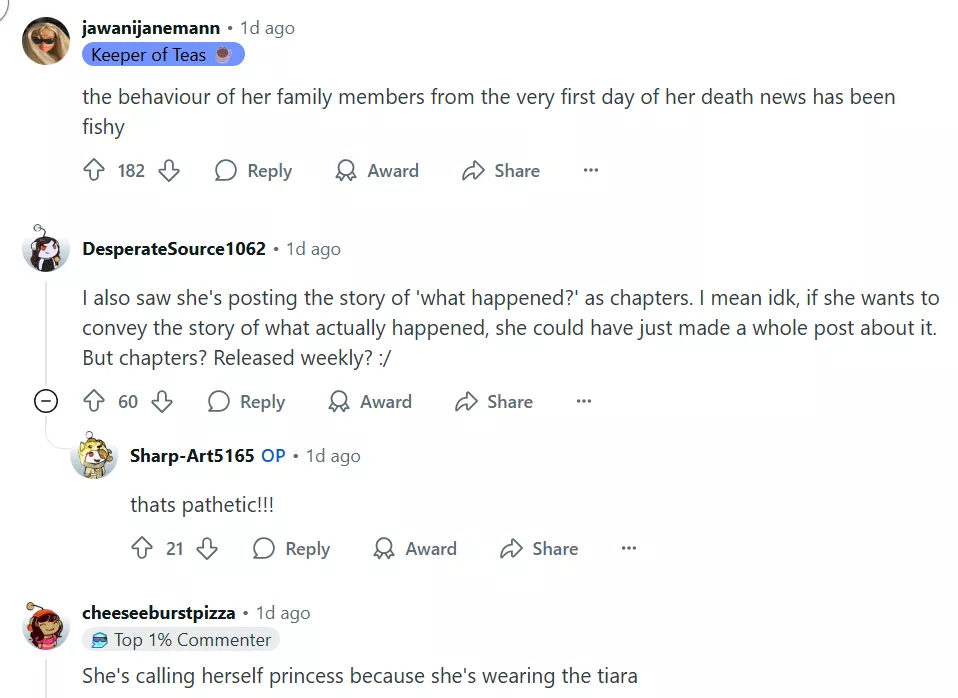Visit the Sharp-Art5165 user profile
Image resolution: width=958 pixels, height=698 pixels.
coord(192,456)
